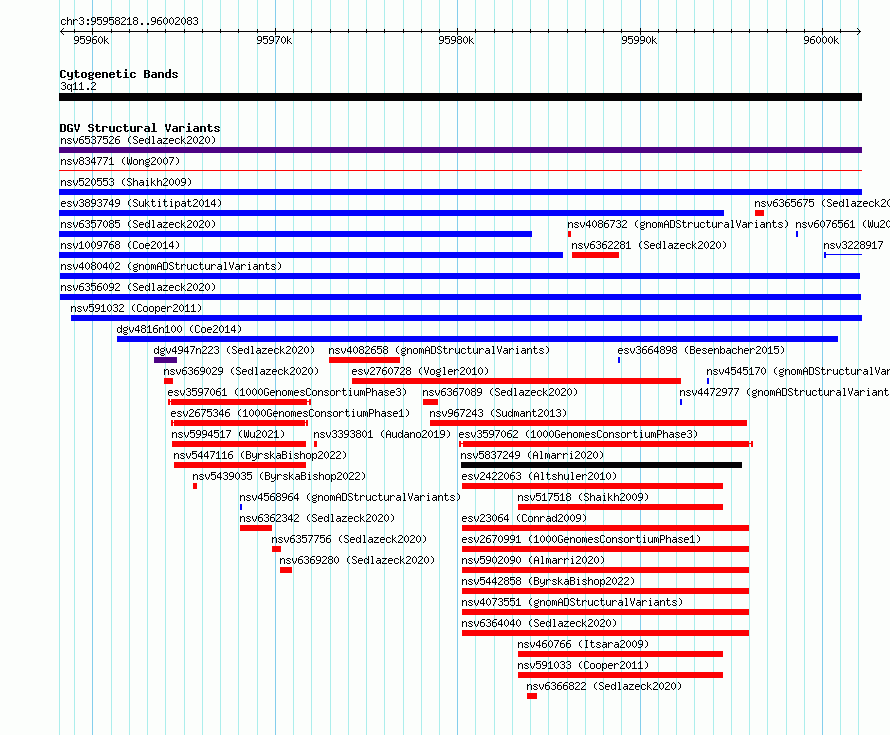Select nsv5442858 (ByrskaBishop2022) label

[x=548, y=581]
